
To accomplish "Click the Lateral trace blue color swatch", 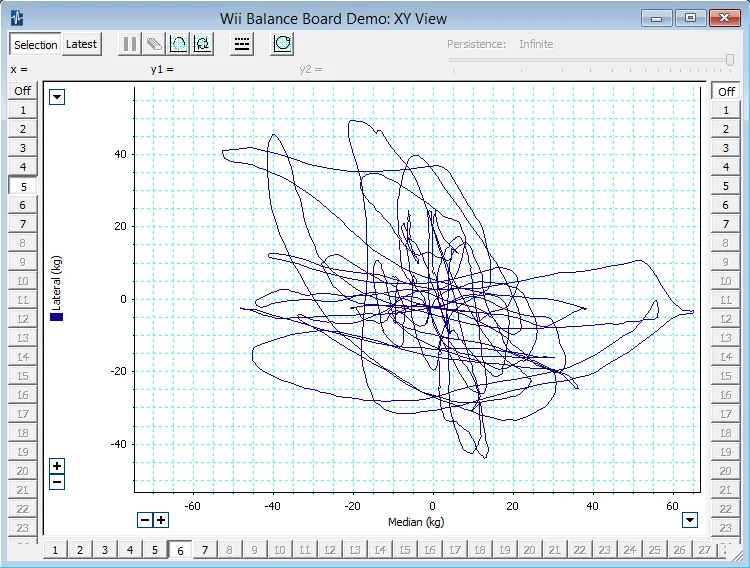I will click(56, 317).
